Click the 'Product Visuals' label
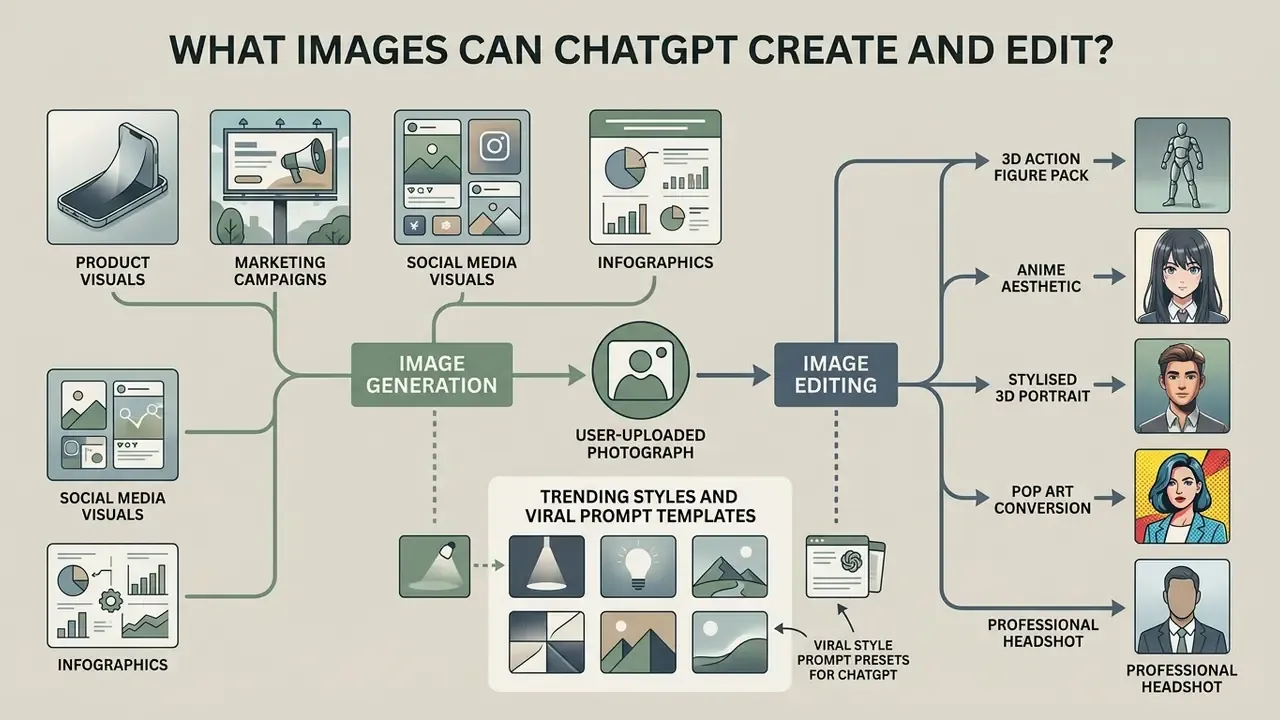The width and height of the screenshot is (1280, 720). 112,271
